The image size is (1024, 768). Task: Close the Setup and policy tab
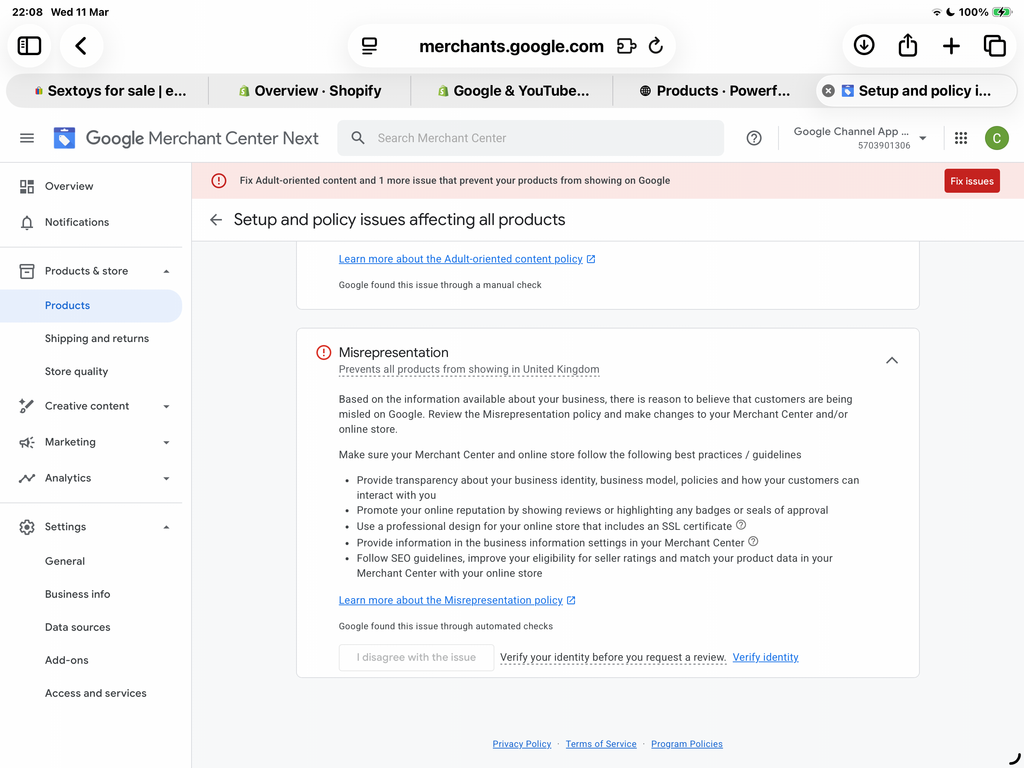pyautogui.click(x=828, y=91)
